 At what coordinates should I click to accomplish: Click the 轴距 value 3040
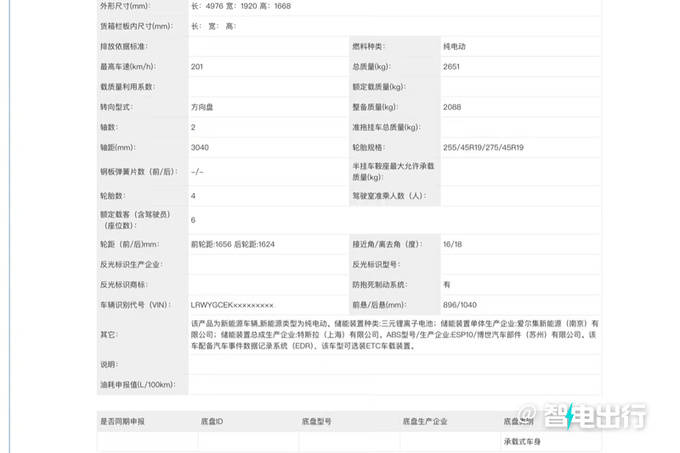pos(200,148)
